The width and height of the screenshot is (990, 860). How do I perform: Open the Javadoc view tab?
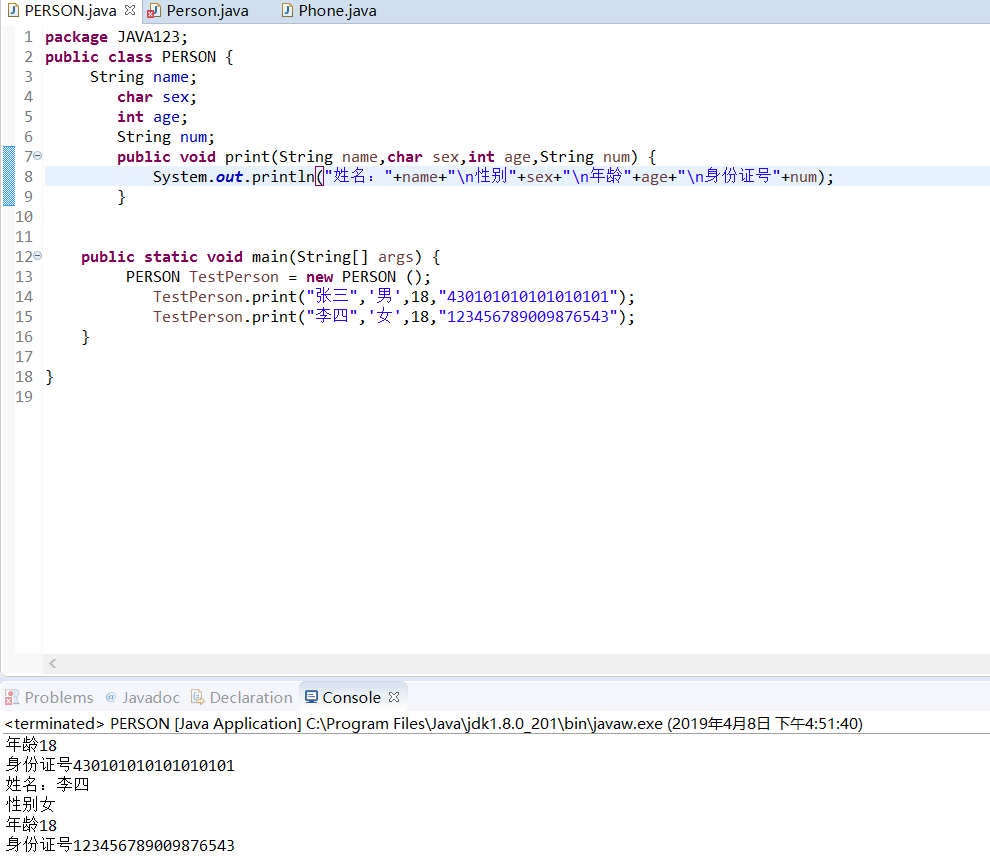[x=151, y=697]
